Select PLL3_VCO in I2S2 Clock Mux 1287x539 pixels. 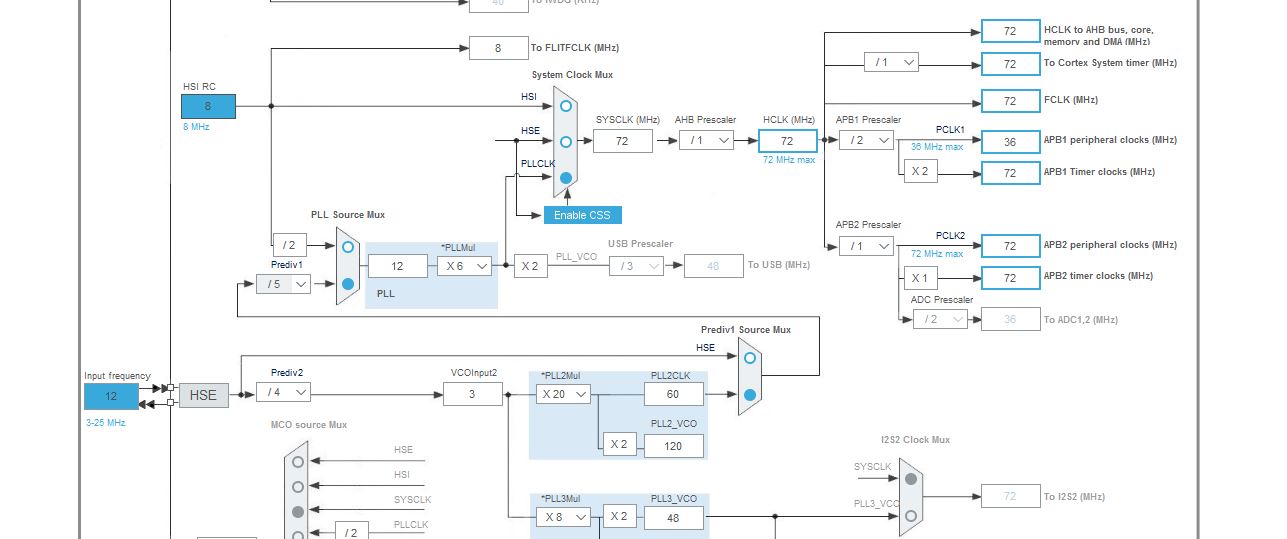(911, 516)
